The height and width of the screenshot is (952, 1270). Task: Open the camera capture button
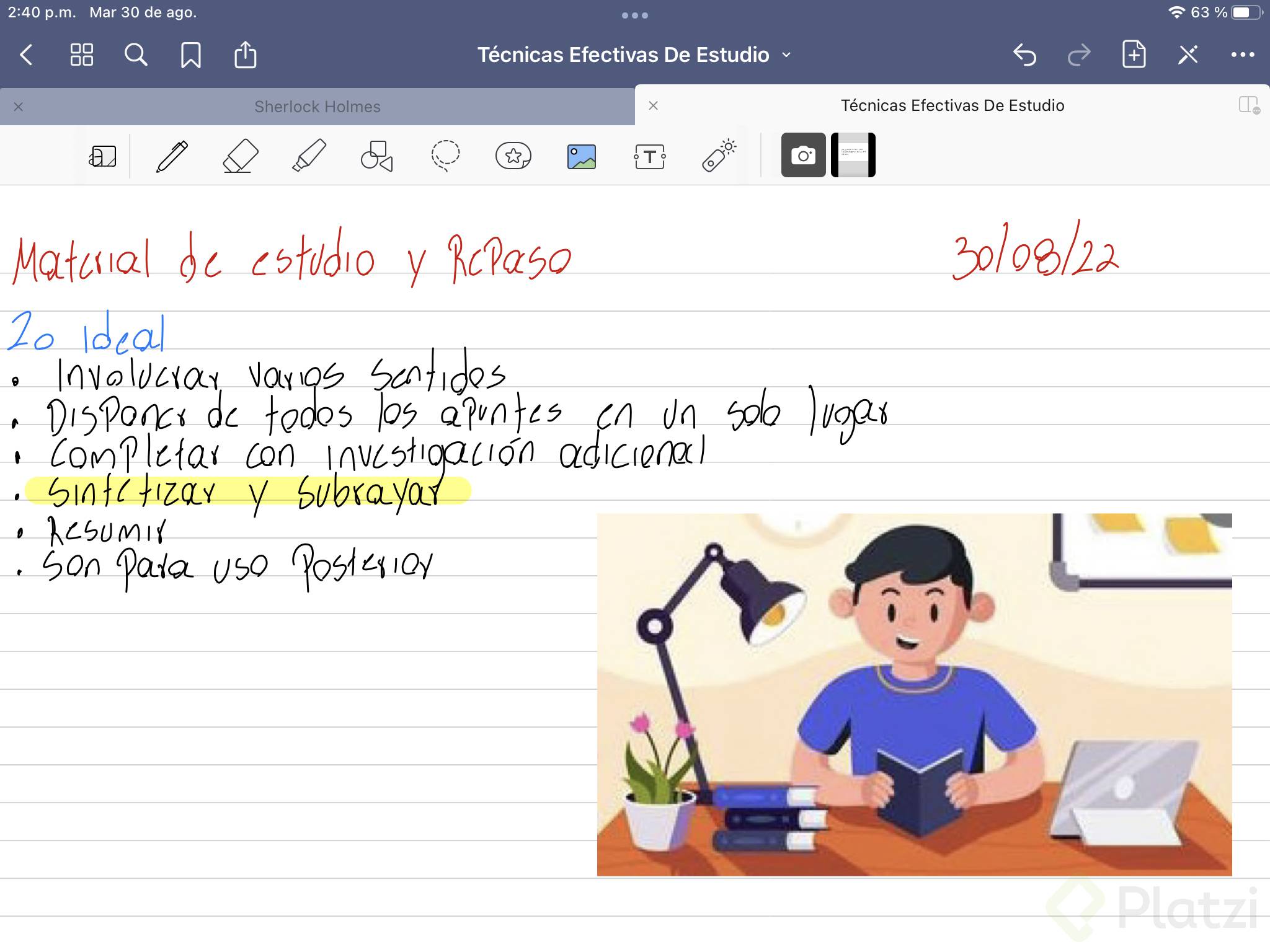point(803,155)
